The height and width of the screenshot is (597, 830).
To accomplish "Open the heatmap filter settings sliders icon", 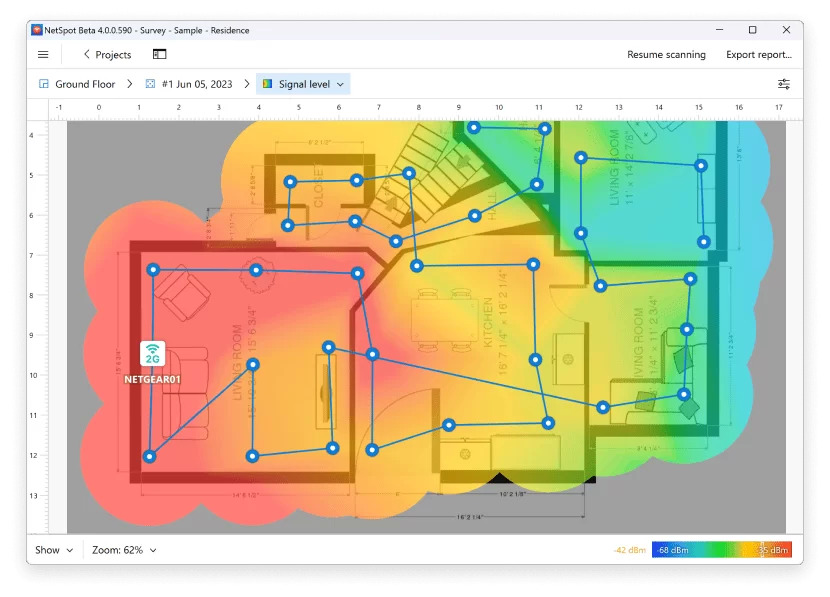I will click(784, 85).
